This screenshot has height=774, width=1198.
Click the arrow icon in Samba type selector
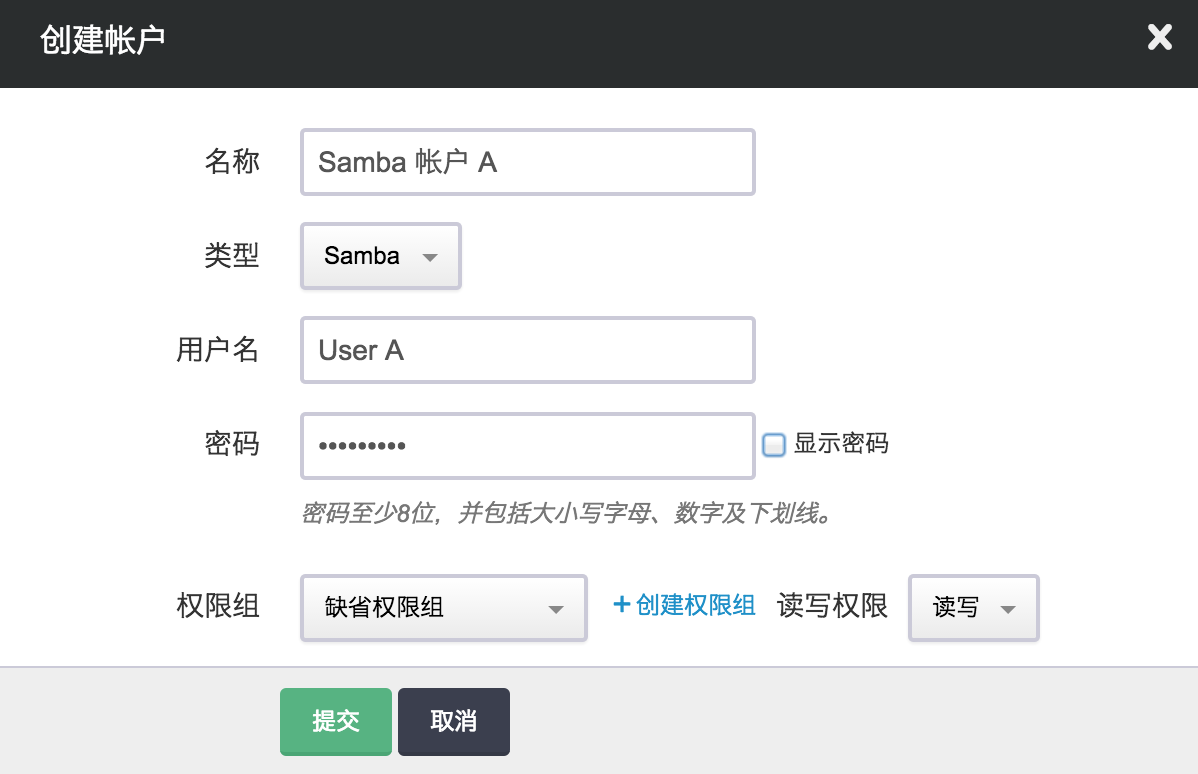coord(430,257)
